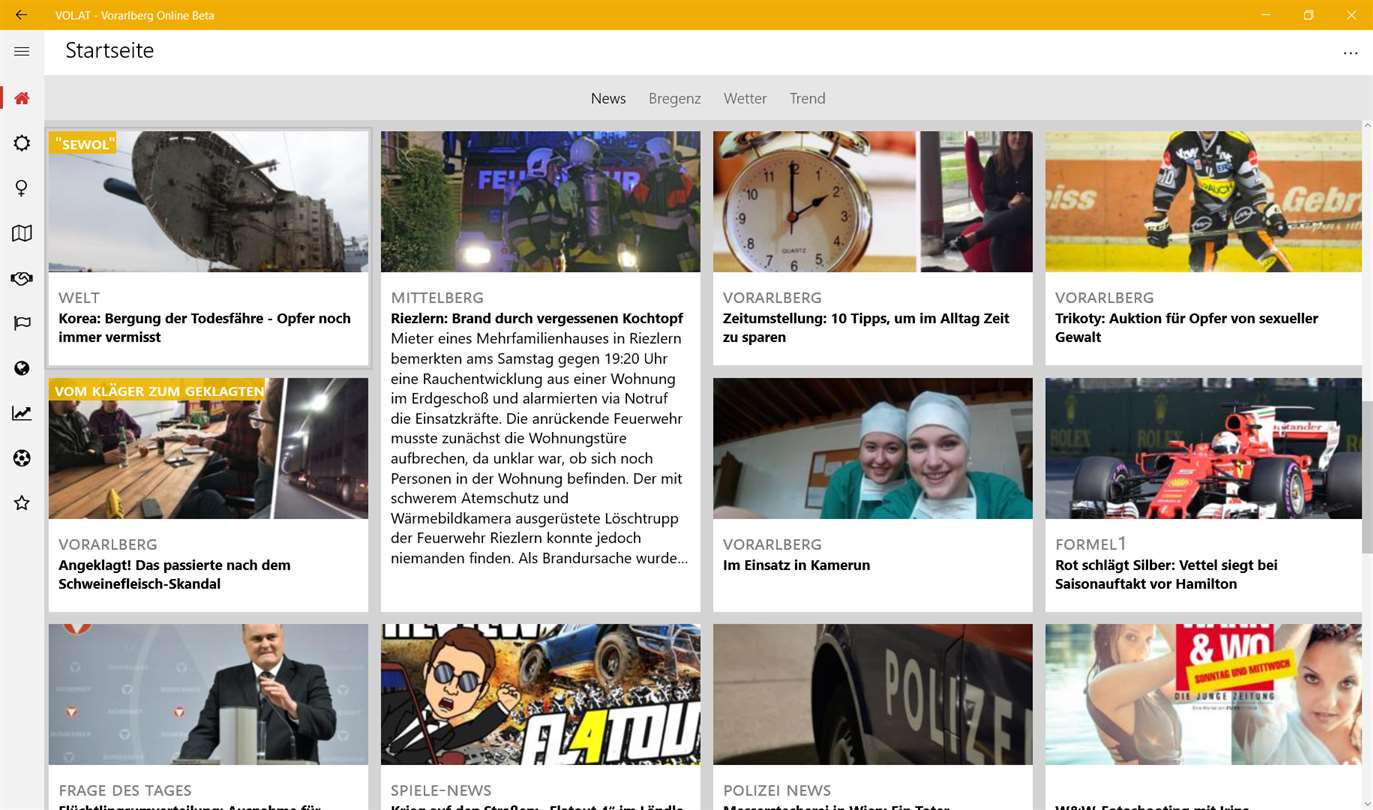This screenshot has height=810, width=1373.
Task: Go back with the title bar arrow
Action: coord(21,15)
